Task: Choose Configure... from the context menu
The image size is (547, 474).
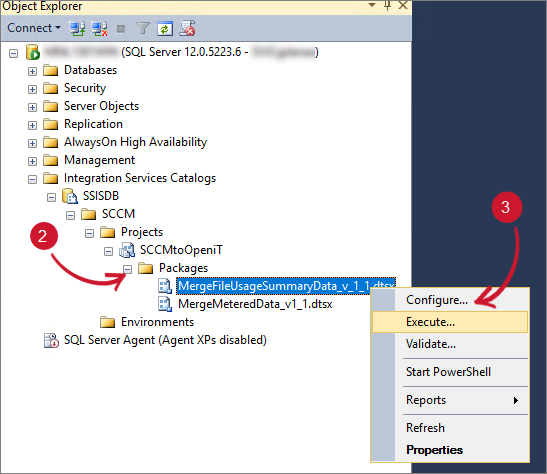Action: (x=450, y=300)
